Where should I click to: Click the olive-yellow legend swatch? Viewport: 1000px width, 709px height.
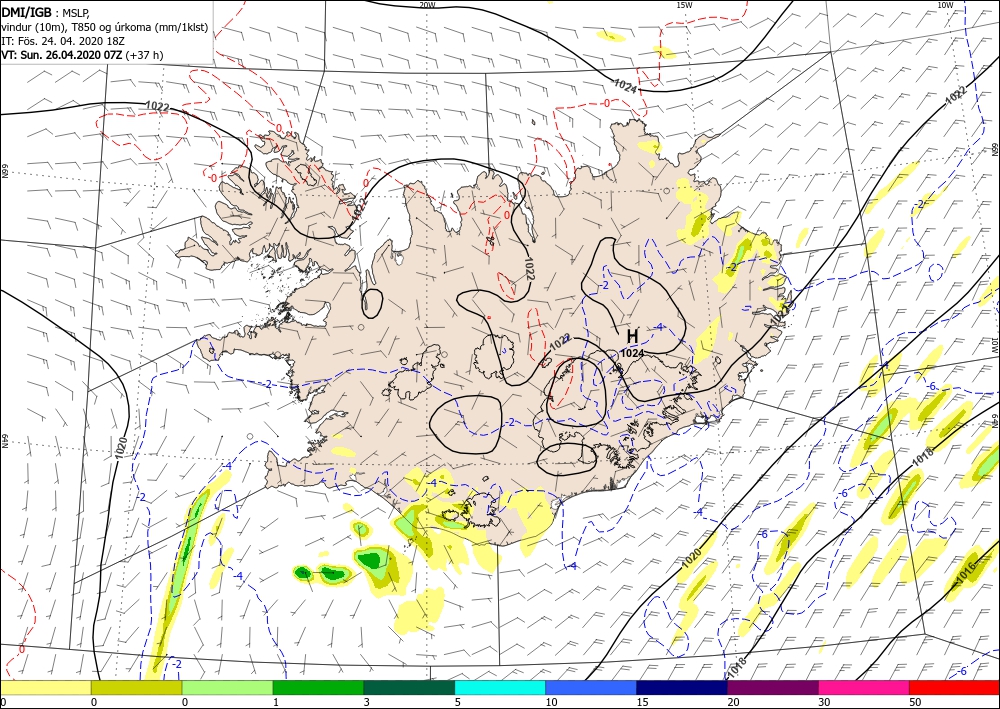pos(136,688)
